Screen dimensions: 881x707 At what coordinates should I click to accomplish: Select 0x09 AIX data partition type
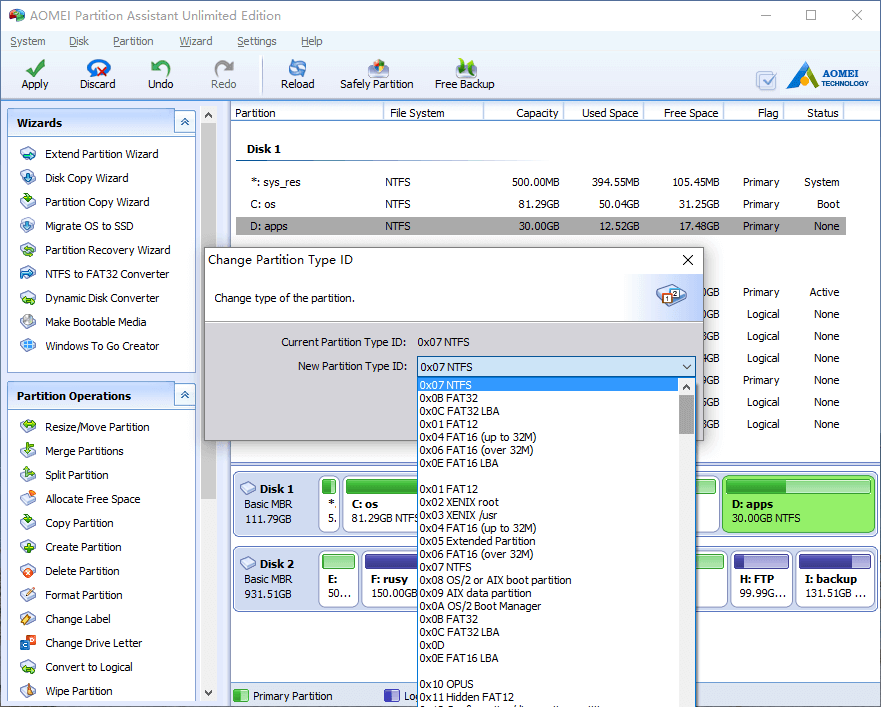[x=548, y=593]
